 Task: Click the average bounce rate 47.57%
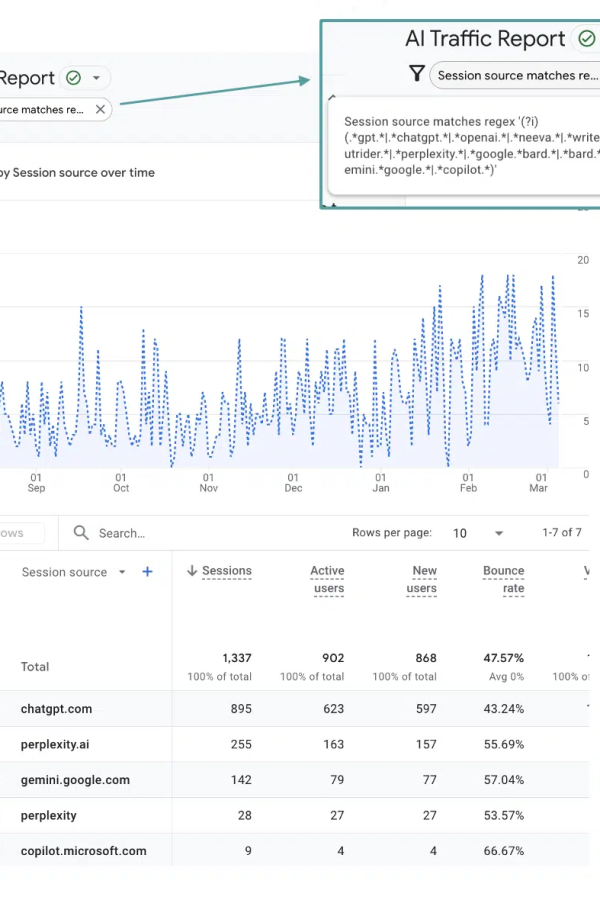pyautogui.click(x=504, y=658)
